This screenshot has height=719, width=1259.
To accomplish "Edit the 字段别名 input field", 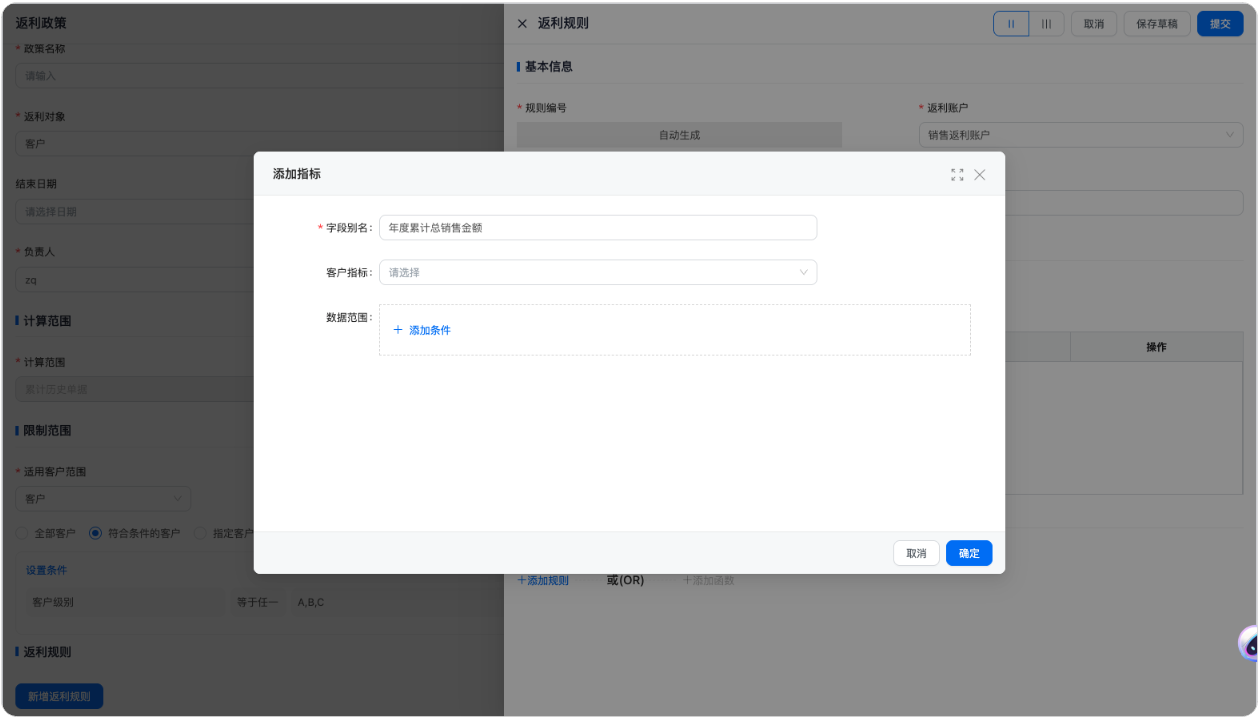I will [598, 228].
